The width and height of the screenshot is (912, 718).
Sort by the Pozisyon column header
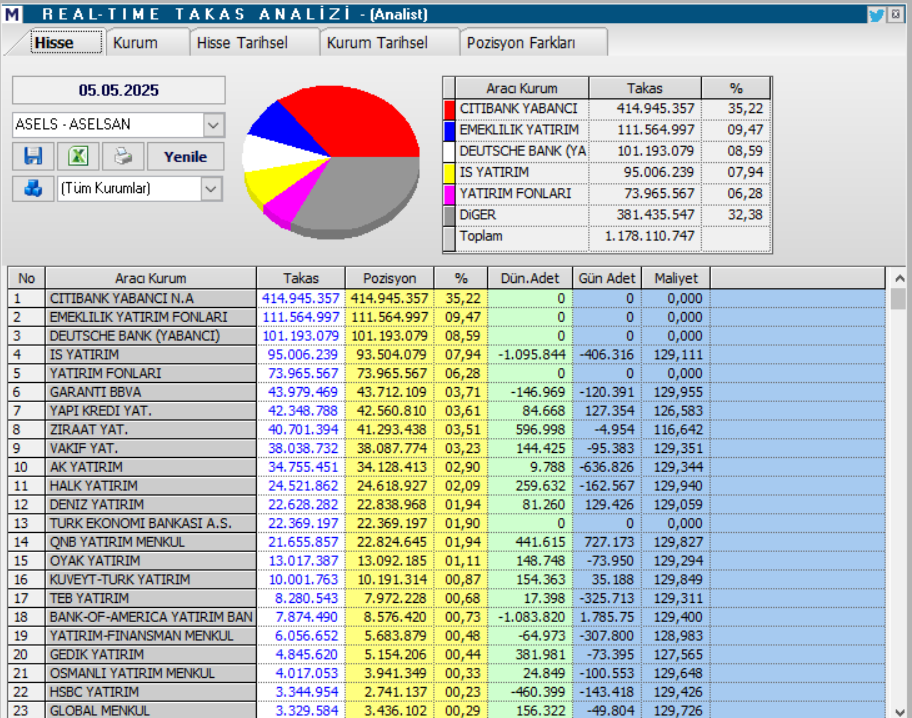[x=389, y=279]
